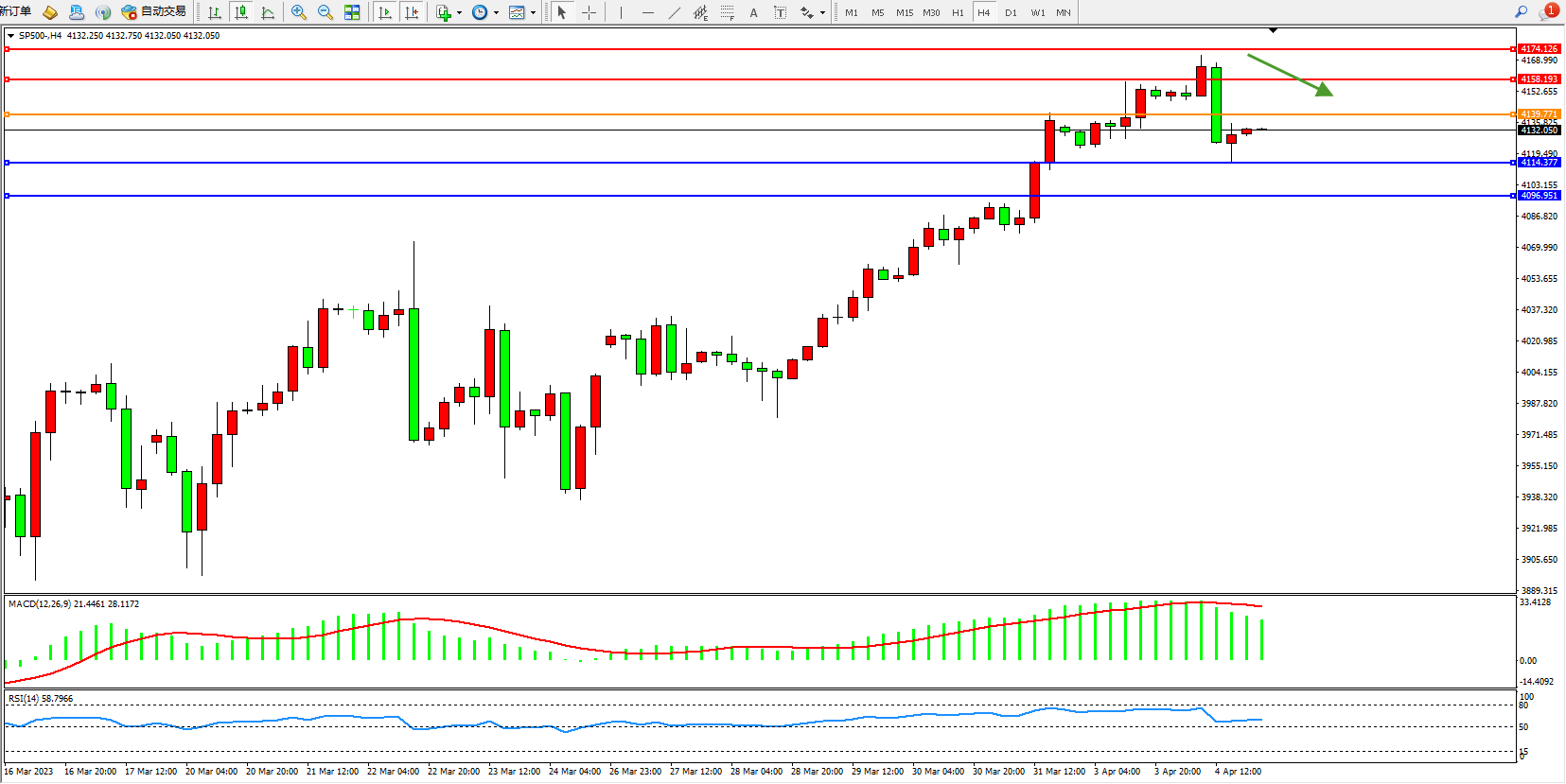This screenshot has width=1566, height=784.
Task: Switch chart to candlestick display
Action: coord(241,12)
